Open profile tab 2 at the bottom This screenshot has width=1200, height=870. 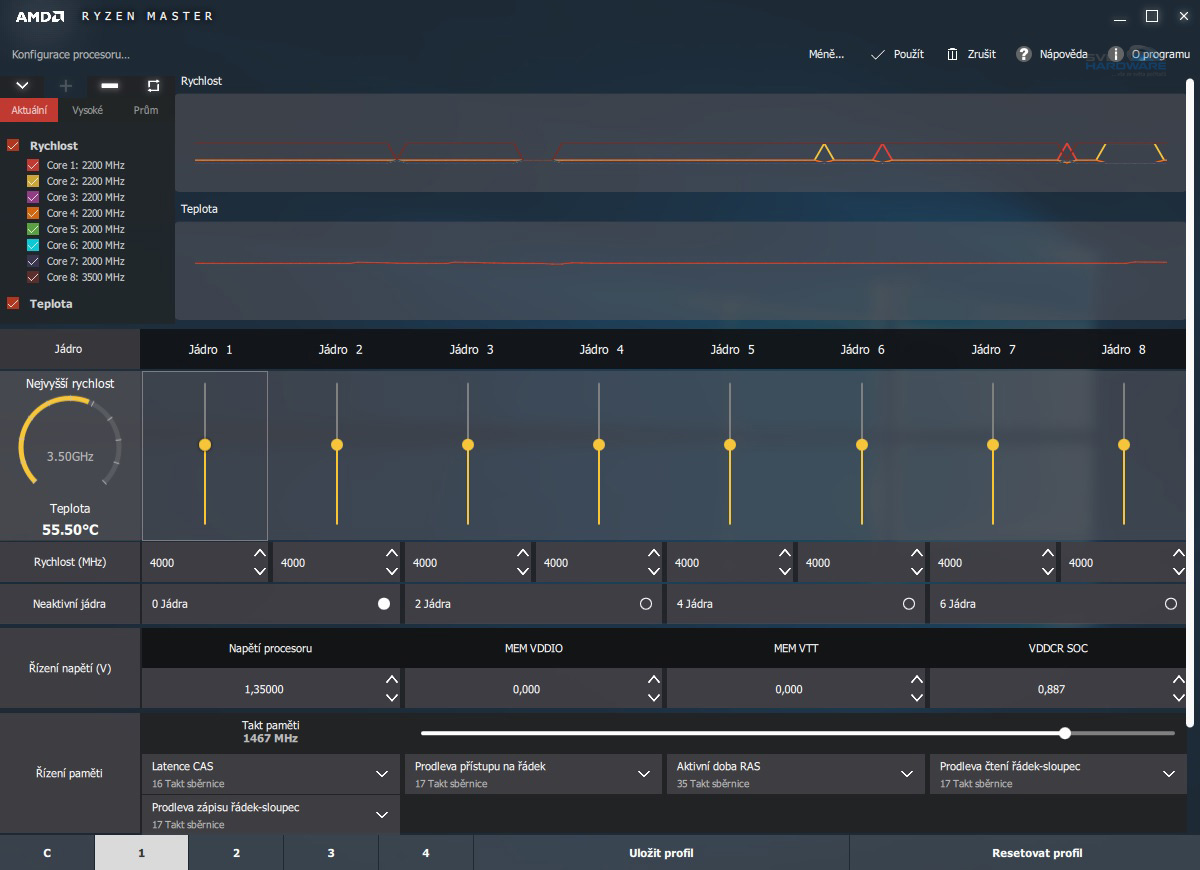(236, 853)
